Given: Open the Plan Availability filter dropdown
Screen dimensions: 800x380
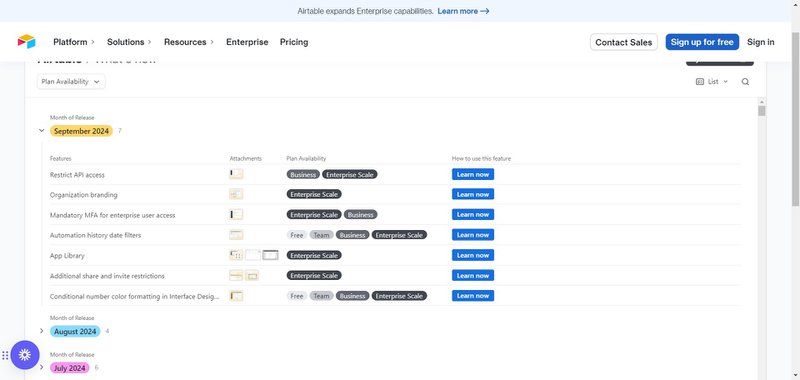Looking at the screenshot, I should click(x=71, y=82).
